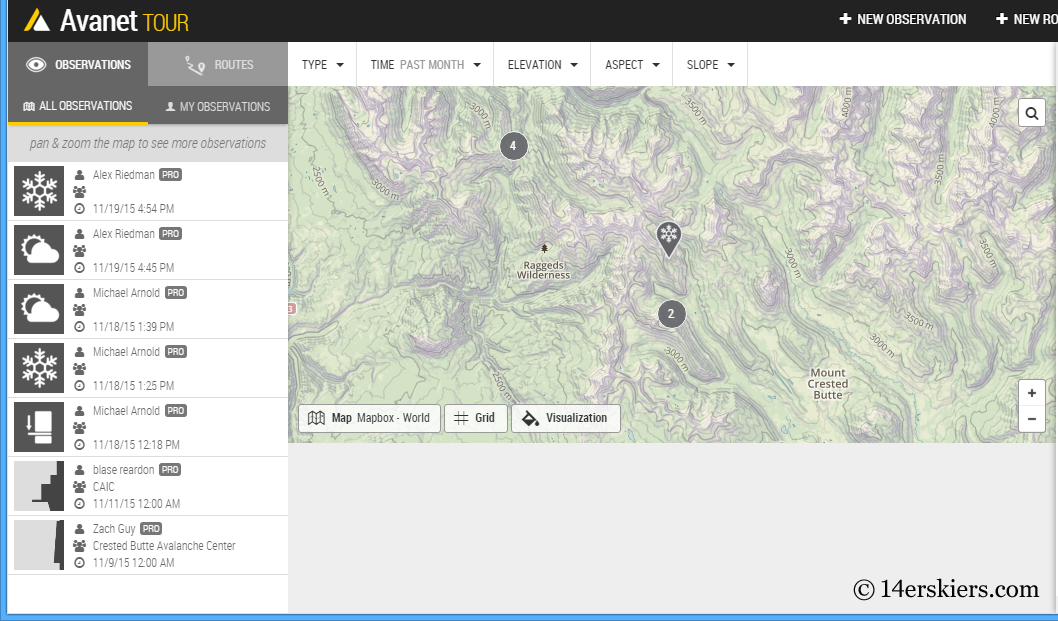The height and width of the screenshot is (621, 1058).
Task: Click the snowflake observation pin on map
Action: [x=669, y=239]
